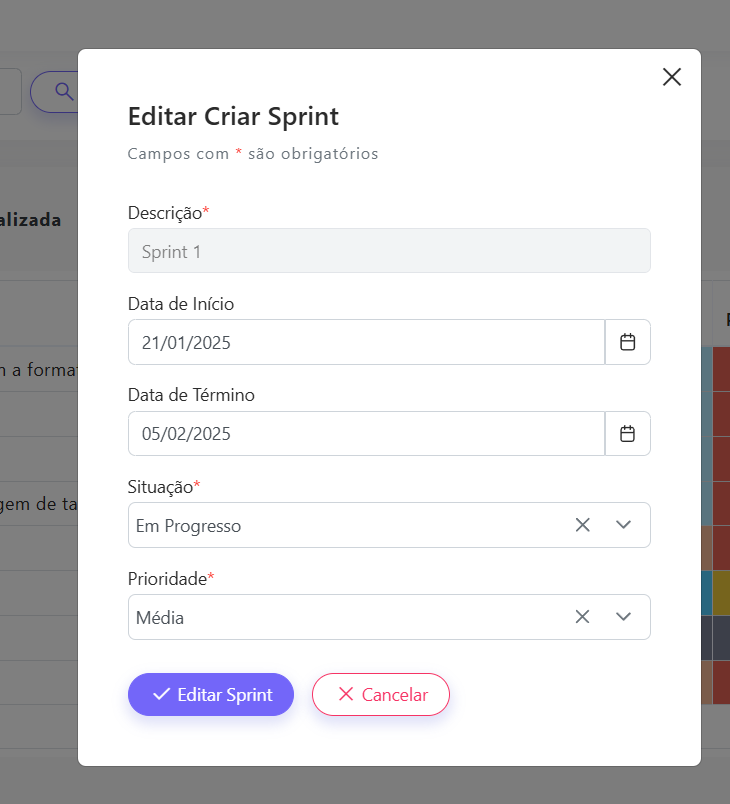Image resolution: width=730 pixels, height=804 pixels.
Task: Click the magnifier search icon behind the dialog
Action: pos(64,92)
